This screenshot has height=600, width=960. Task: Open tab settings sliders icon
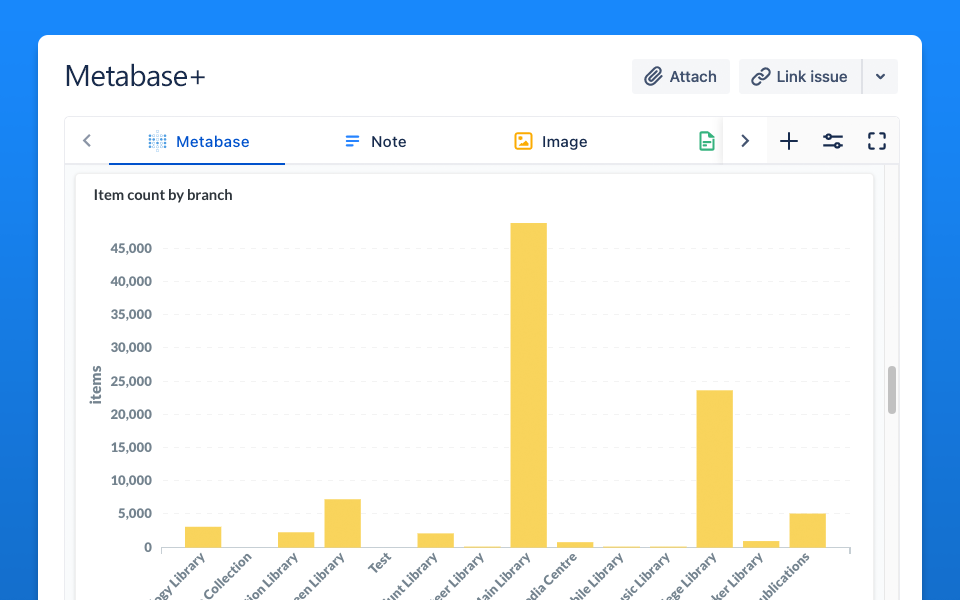click(833, 141)
